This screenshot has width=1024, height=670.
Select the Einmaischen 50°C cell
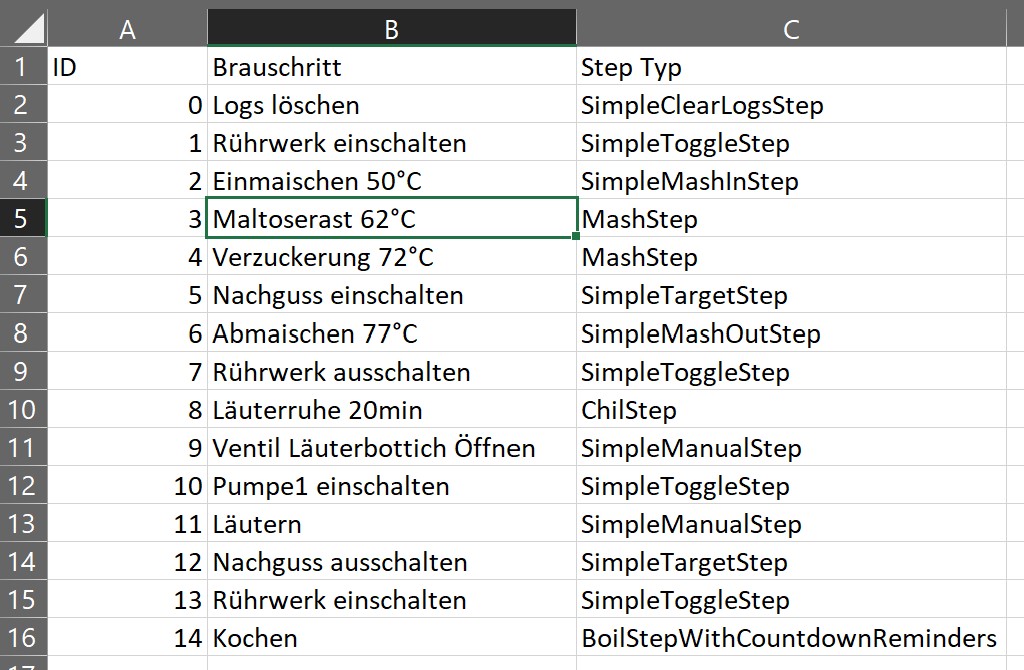point(391,181)
